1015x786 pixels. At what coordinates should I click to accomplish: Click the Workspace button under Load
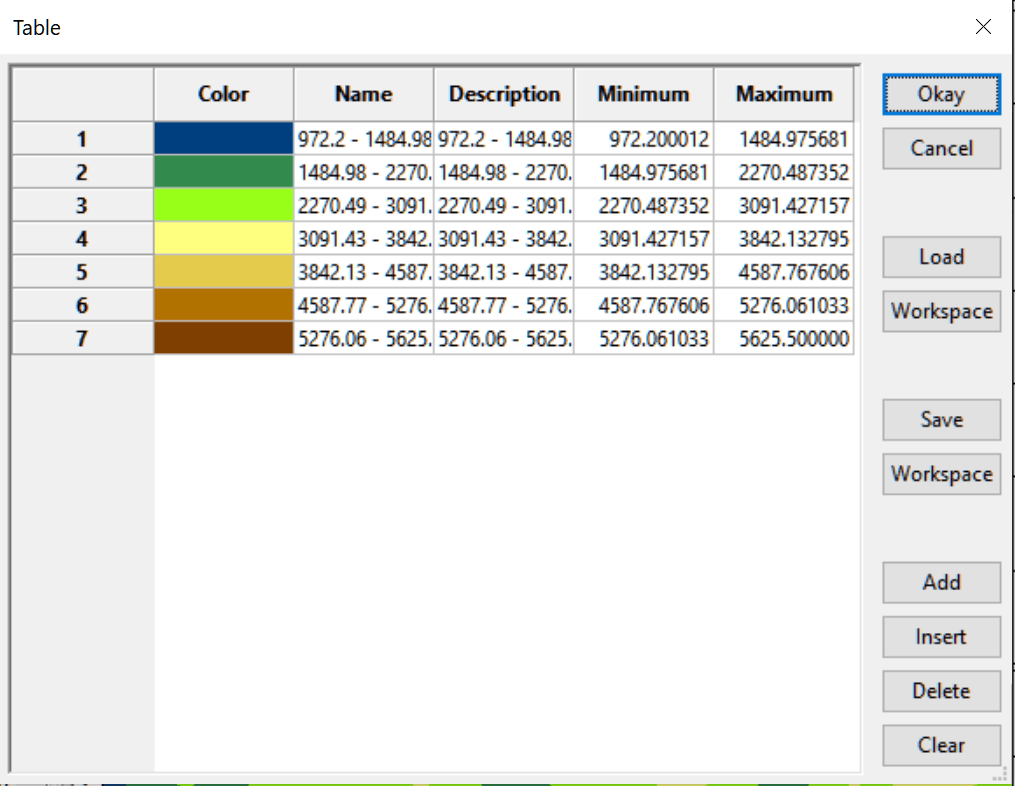point(940,311)
